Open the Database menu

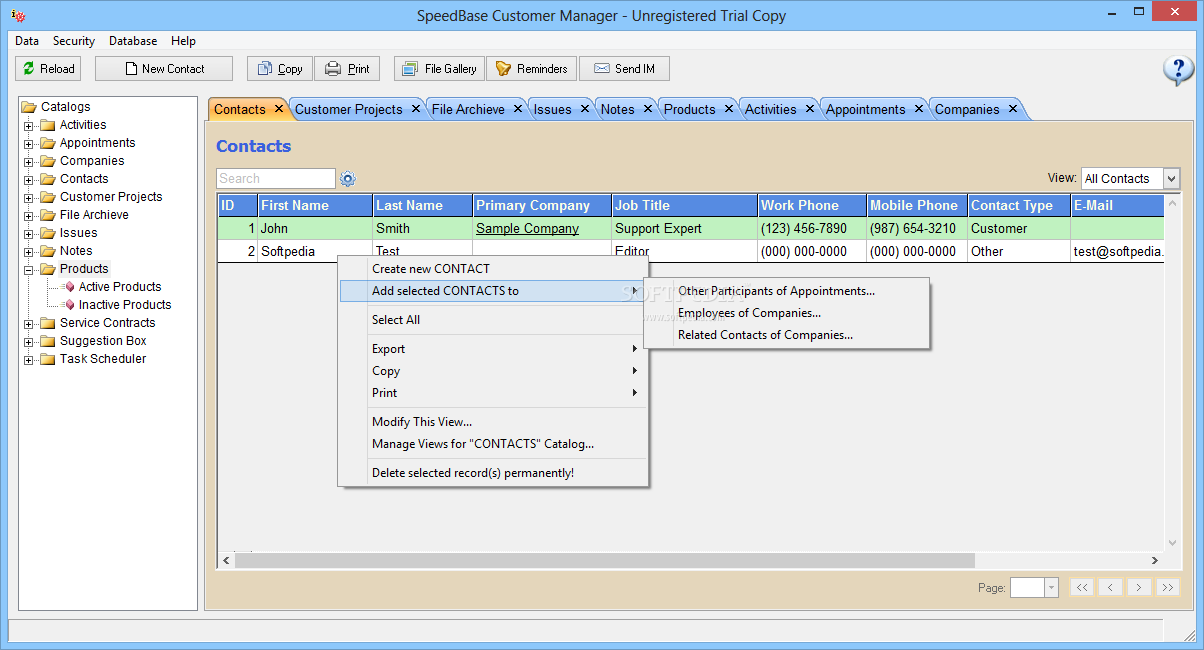coord(133,41)
